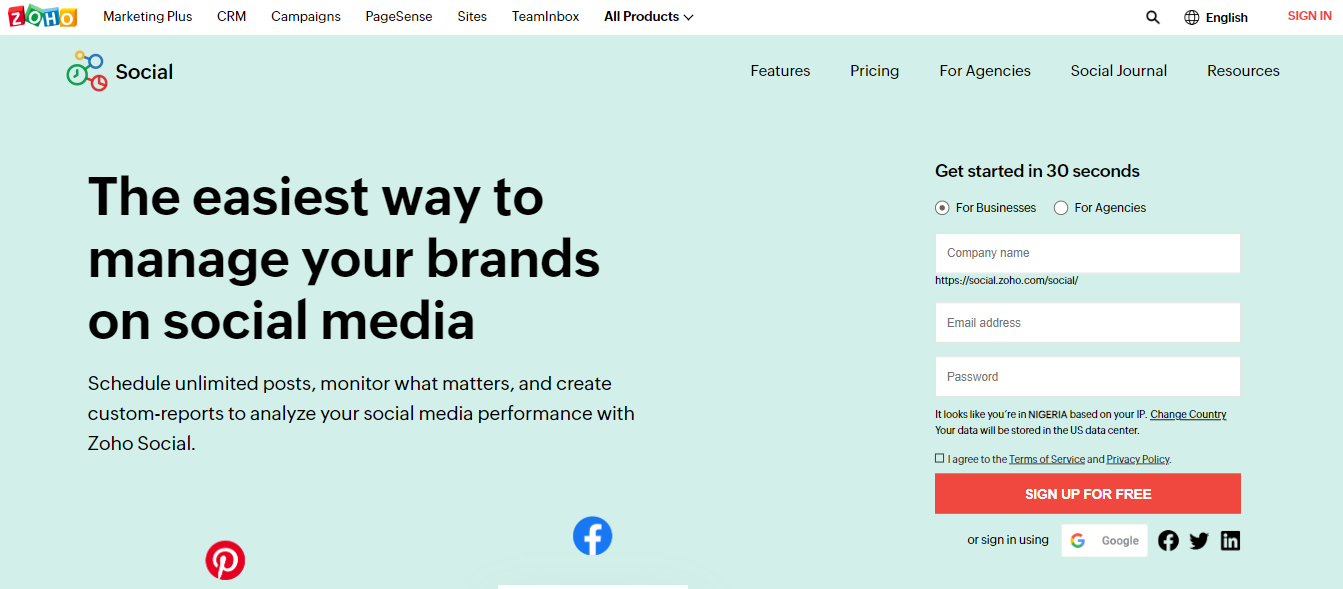Click SIGN UP FOR FREE
The height and width of the screenshot is (589, 1343).
(1087, 493)
